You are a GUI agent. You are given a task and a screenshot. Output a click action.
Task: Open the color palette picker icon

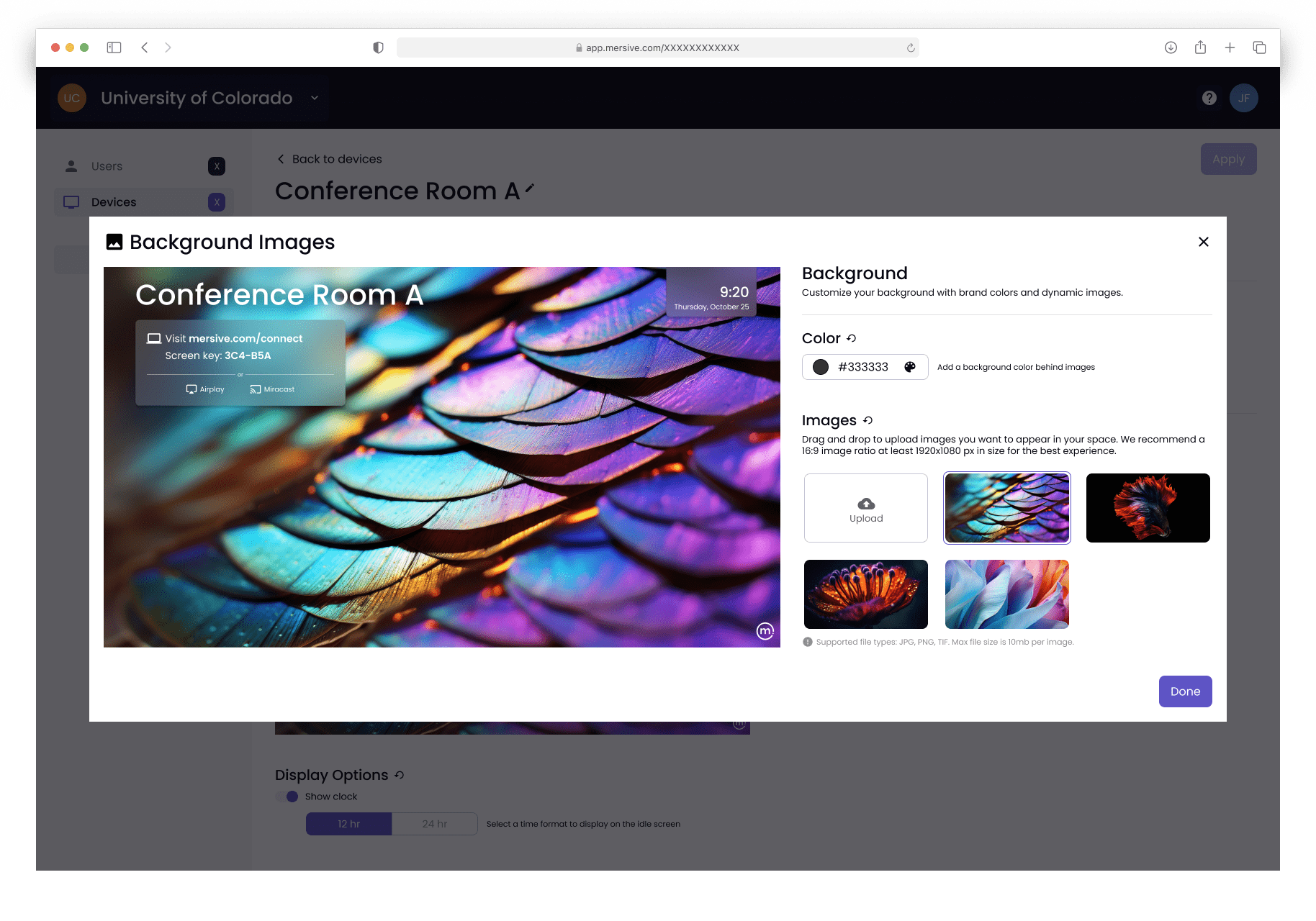click(x=910, y=367)
